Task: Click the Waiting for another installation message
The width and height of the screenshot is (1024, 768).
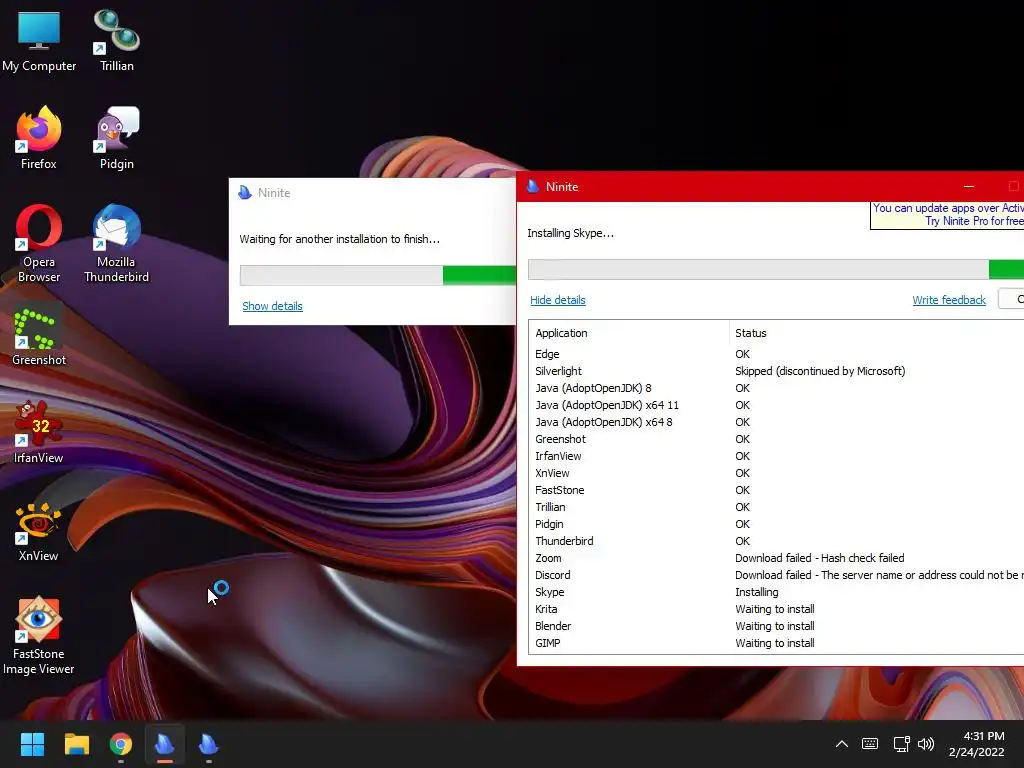Action: point(340,239)
